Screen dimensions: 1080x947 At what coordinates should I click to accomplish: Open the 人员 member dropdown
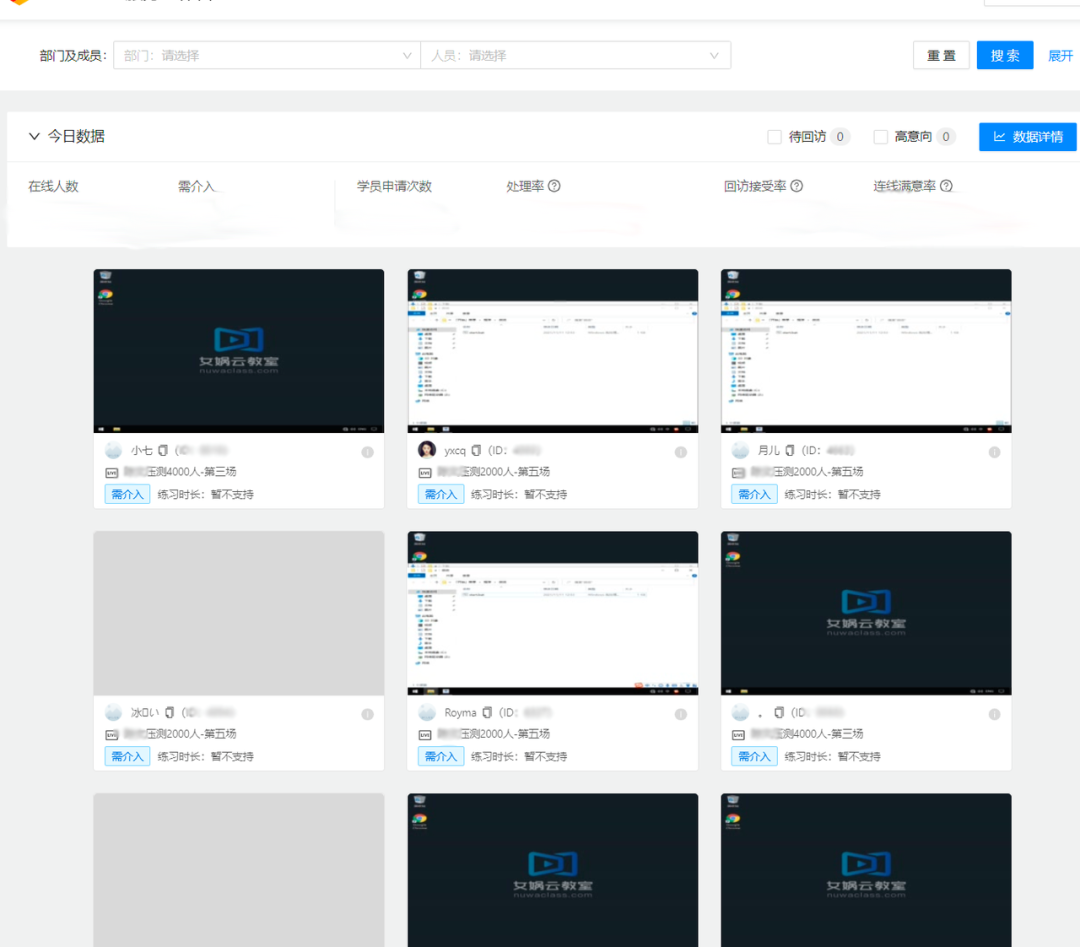point(575,56)
